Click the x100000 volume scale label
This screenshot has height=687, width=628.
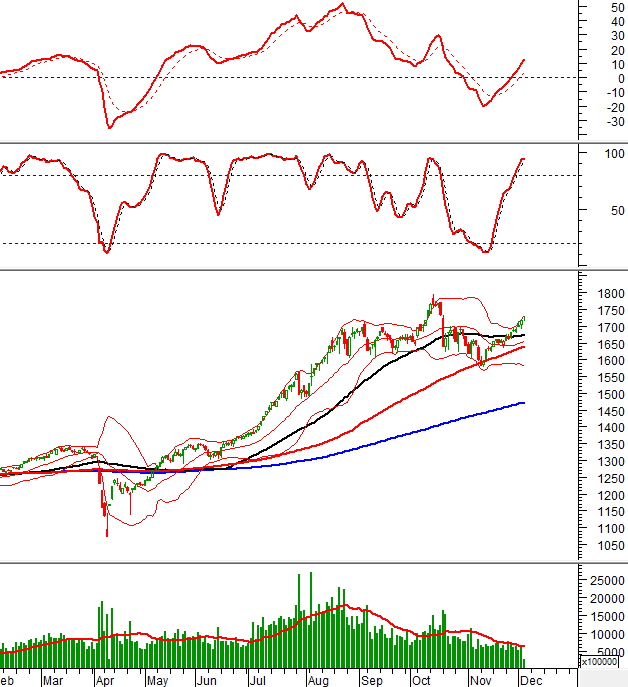point(604,661)
